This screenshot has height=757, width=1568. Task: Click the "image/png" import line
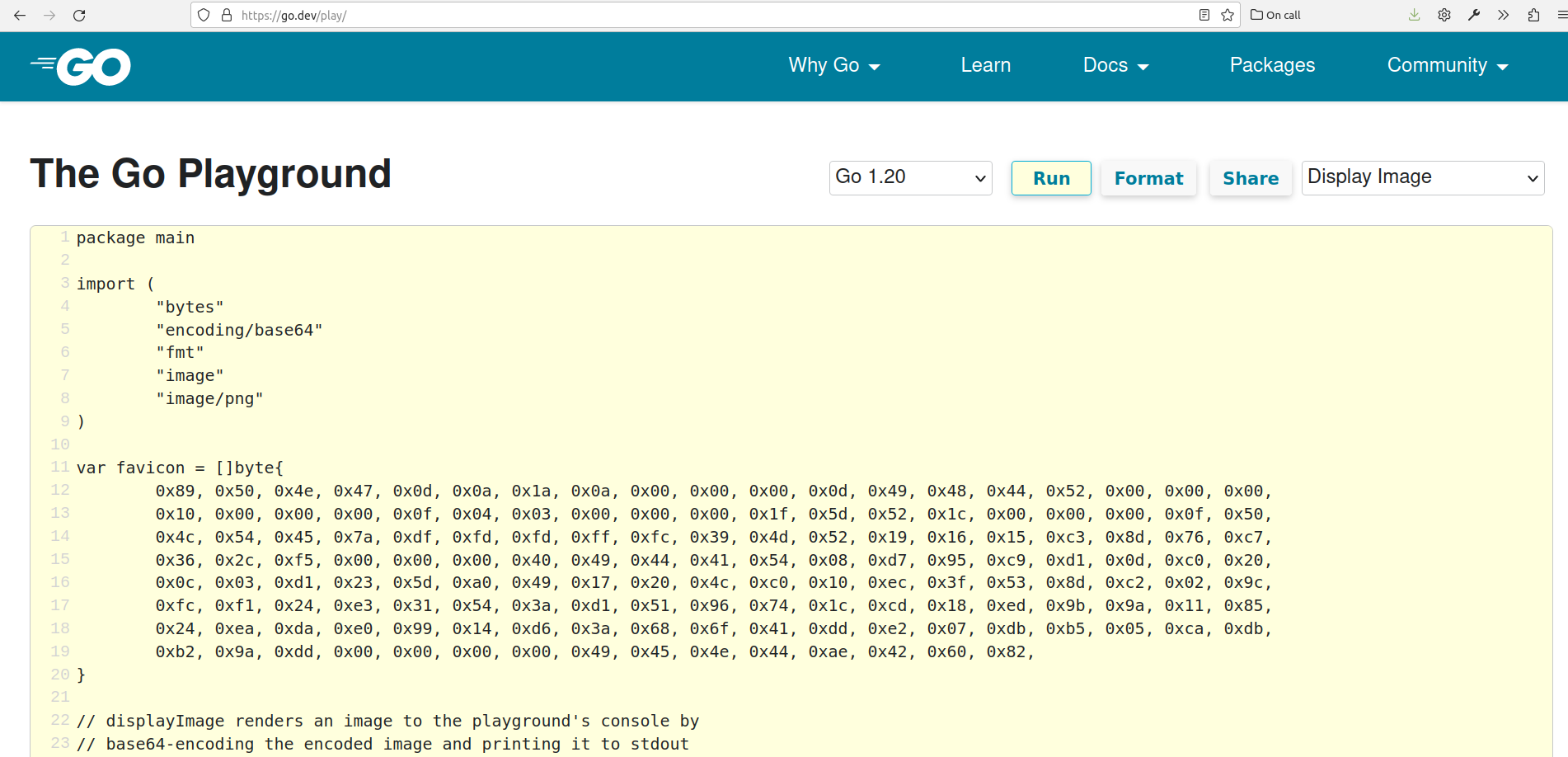click(x=209, y=398)
